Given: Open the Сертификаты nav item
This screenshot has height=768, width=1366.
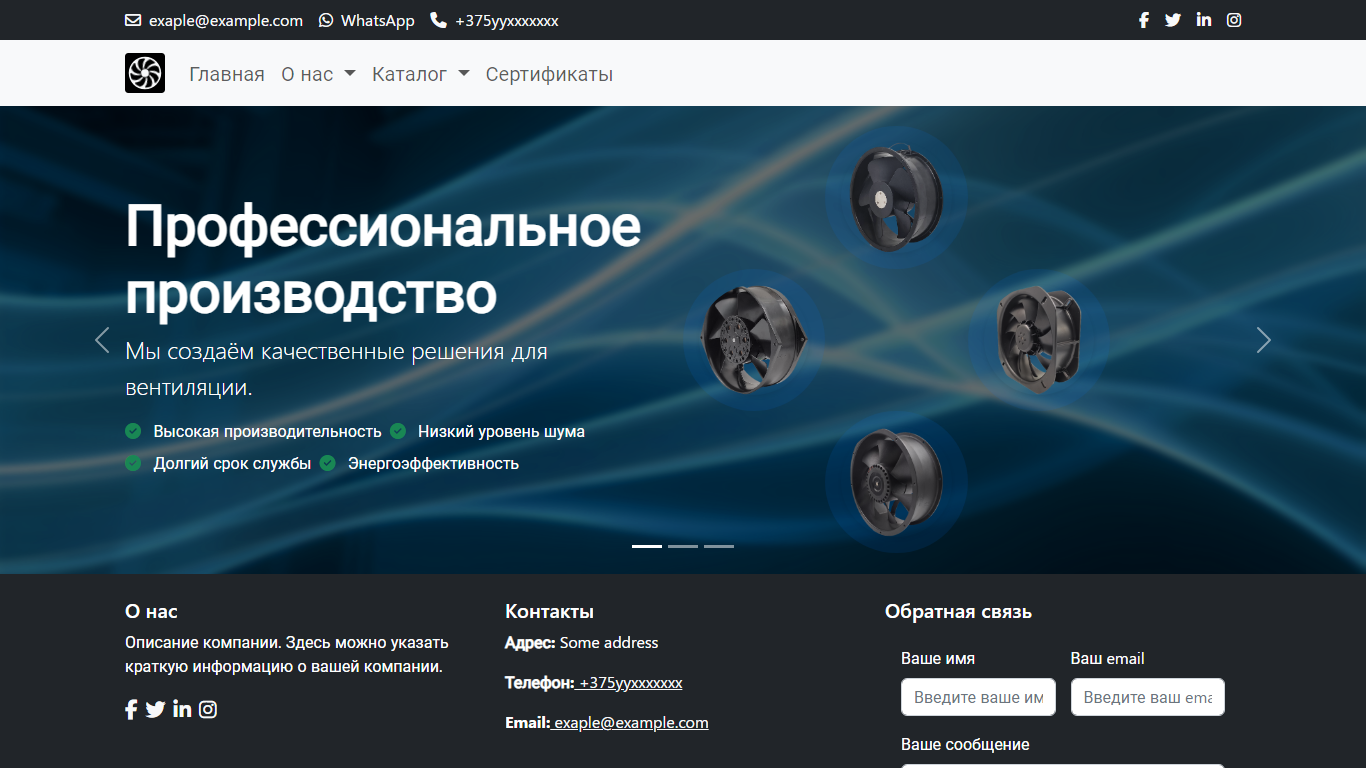Looking at the screenshot, I should (x=549, y=74).
